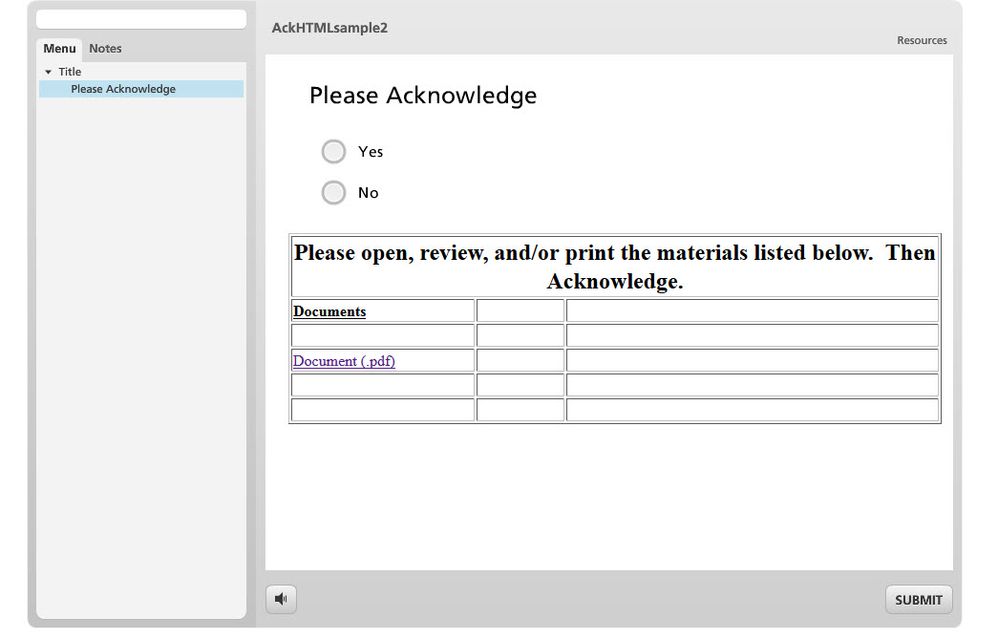Click the empty middle cell beside Document (.pdf)
The width and height of the screenshot is (998, 641).
point(520,361)
